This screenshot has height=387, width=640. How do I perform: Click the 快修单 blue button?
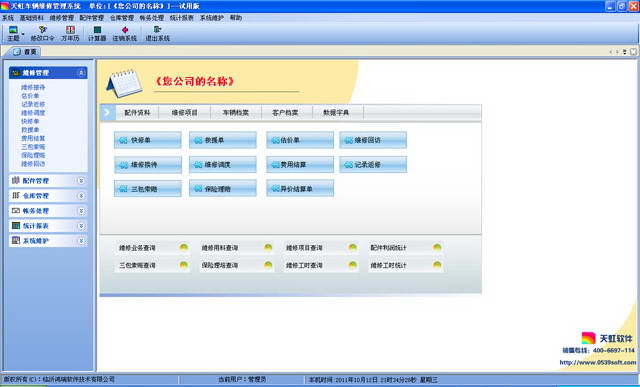tap(148, 140)
